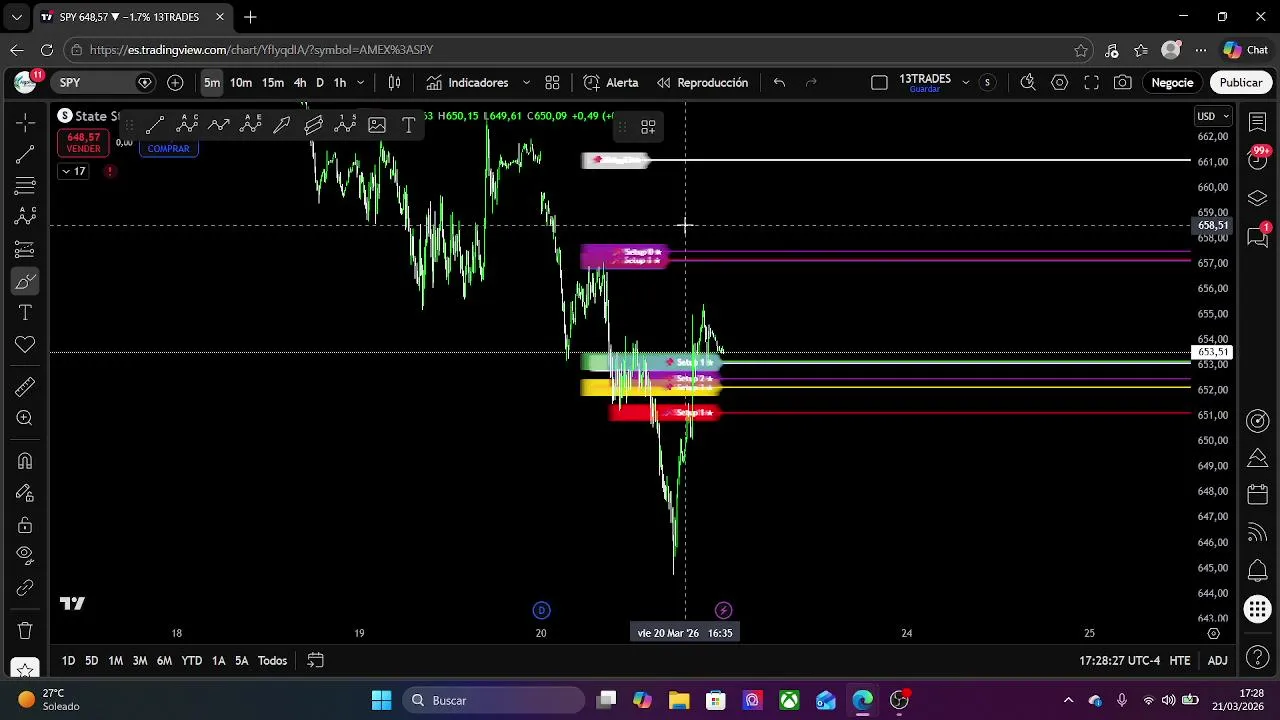Viewport: 1280px width, 720px height.
Task: Click the Publicar button
Action: click(x=1240, y=83)
